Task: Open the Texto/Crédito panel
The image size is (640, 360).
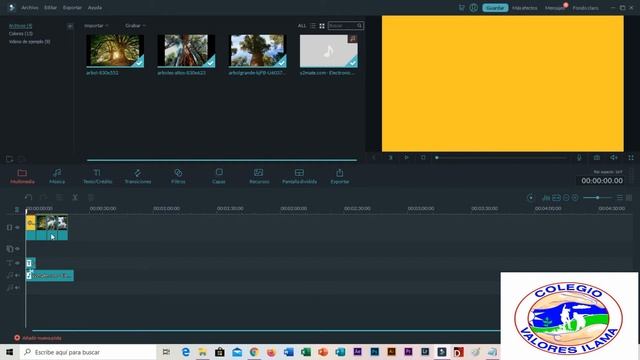Action: tap(97, 176)
